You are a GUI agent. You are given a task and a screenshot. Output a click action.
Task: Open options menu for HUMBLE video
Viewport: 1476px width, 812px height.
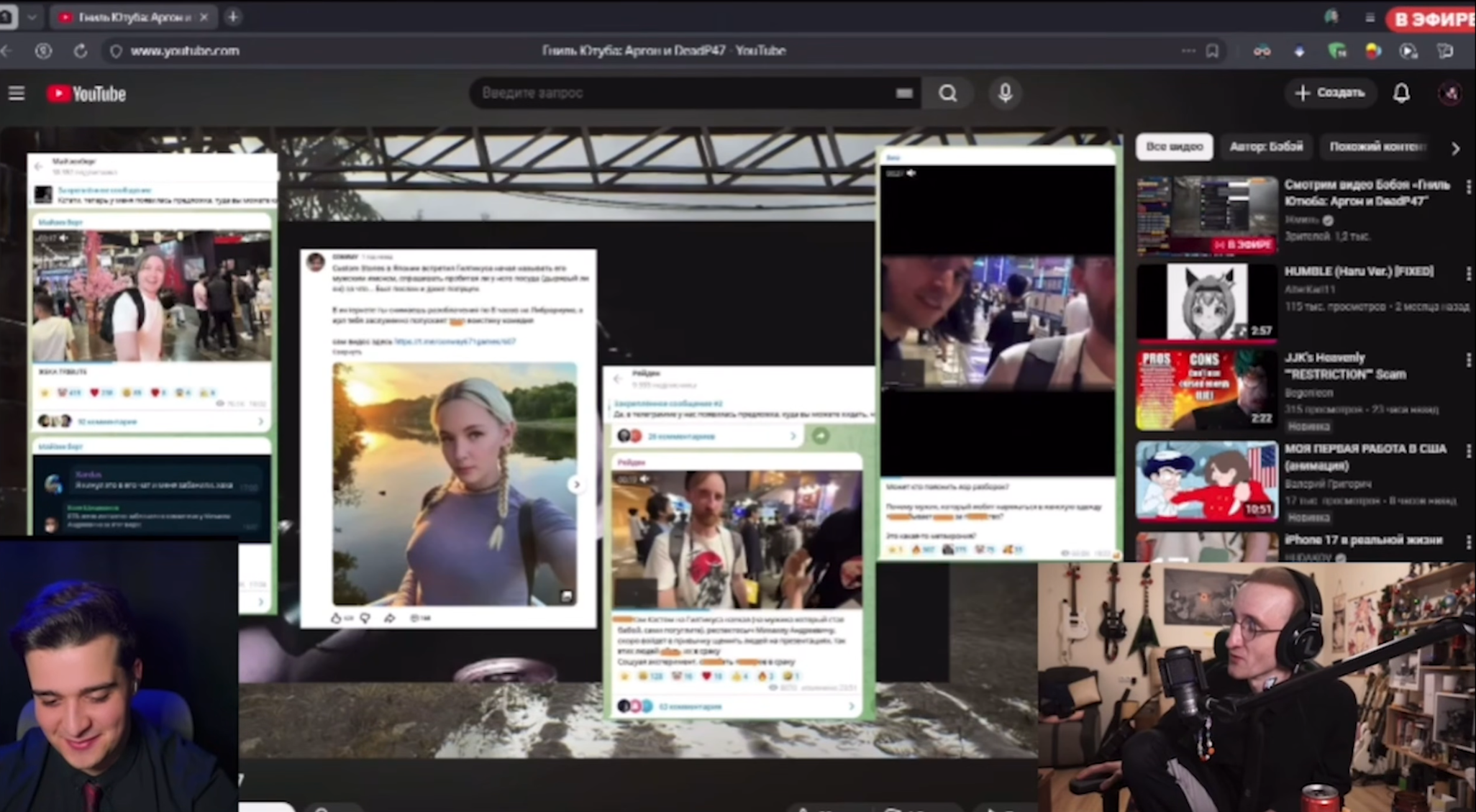pyautogui.click(x=1467, y=273)
